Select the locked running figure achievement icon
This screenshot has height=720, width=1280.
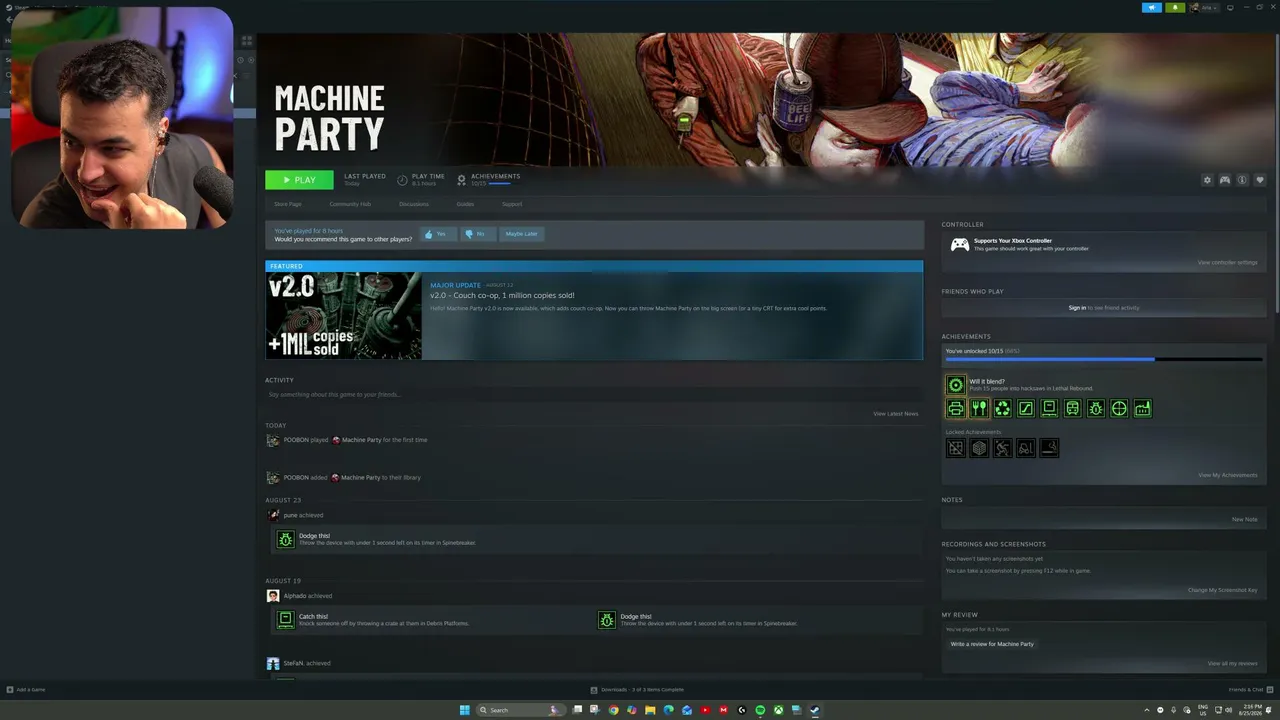click(1002, 448)
